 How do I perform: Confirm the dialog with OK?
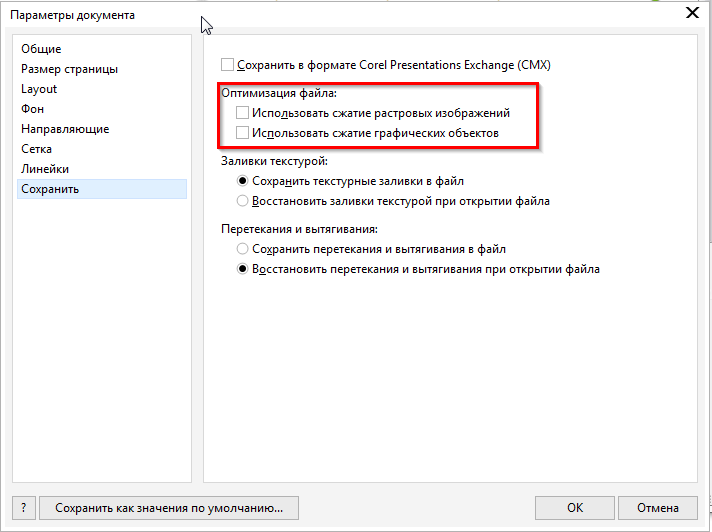575,508
